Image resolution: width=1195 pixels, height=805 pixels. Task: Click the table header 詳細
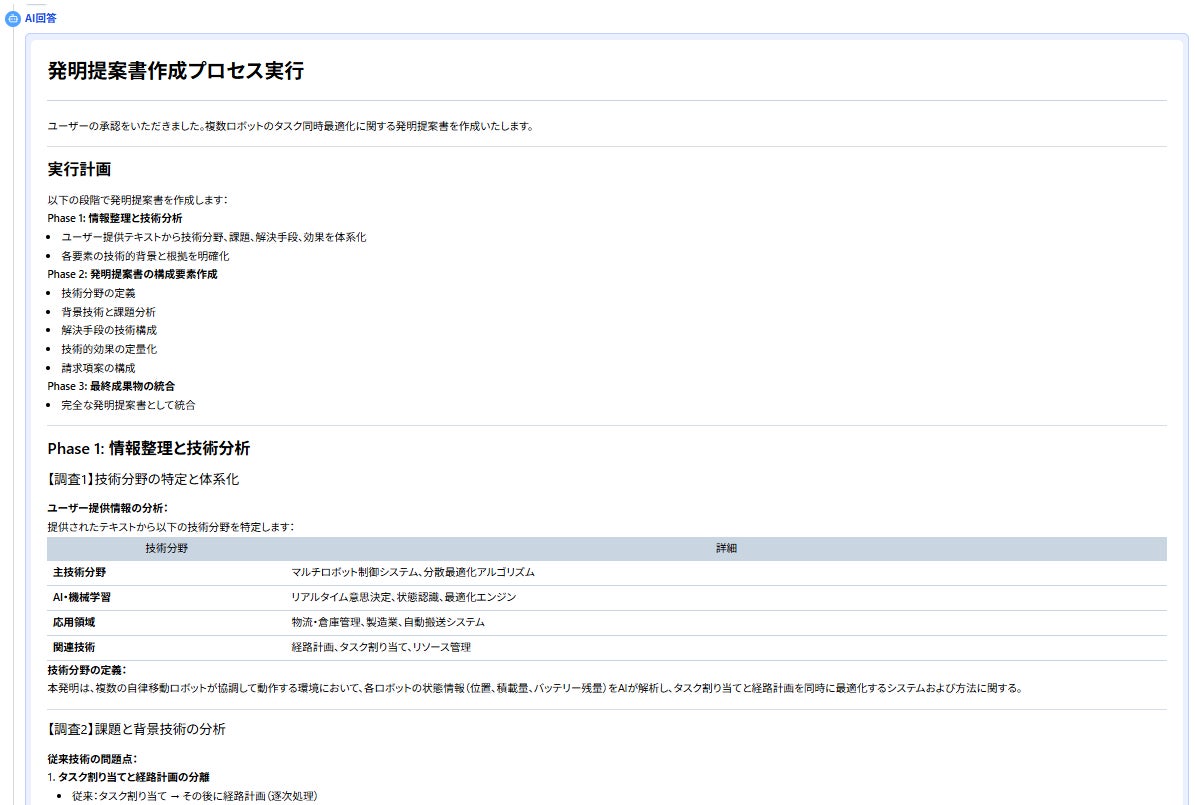[726, 549]
